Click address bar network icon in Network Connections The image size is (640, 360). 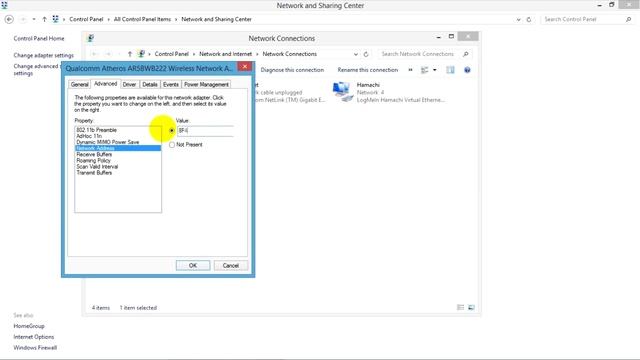coord(141,54)
